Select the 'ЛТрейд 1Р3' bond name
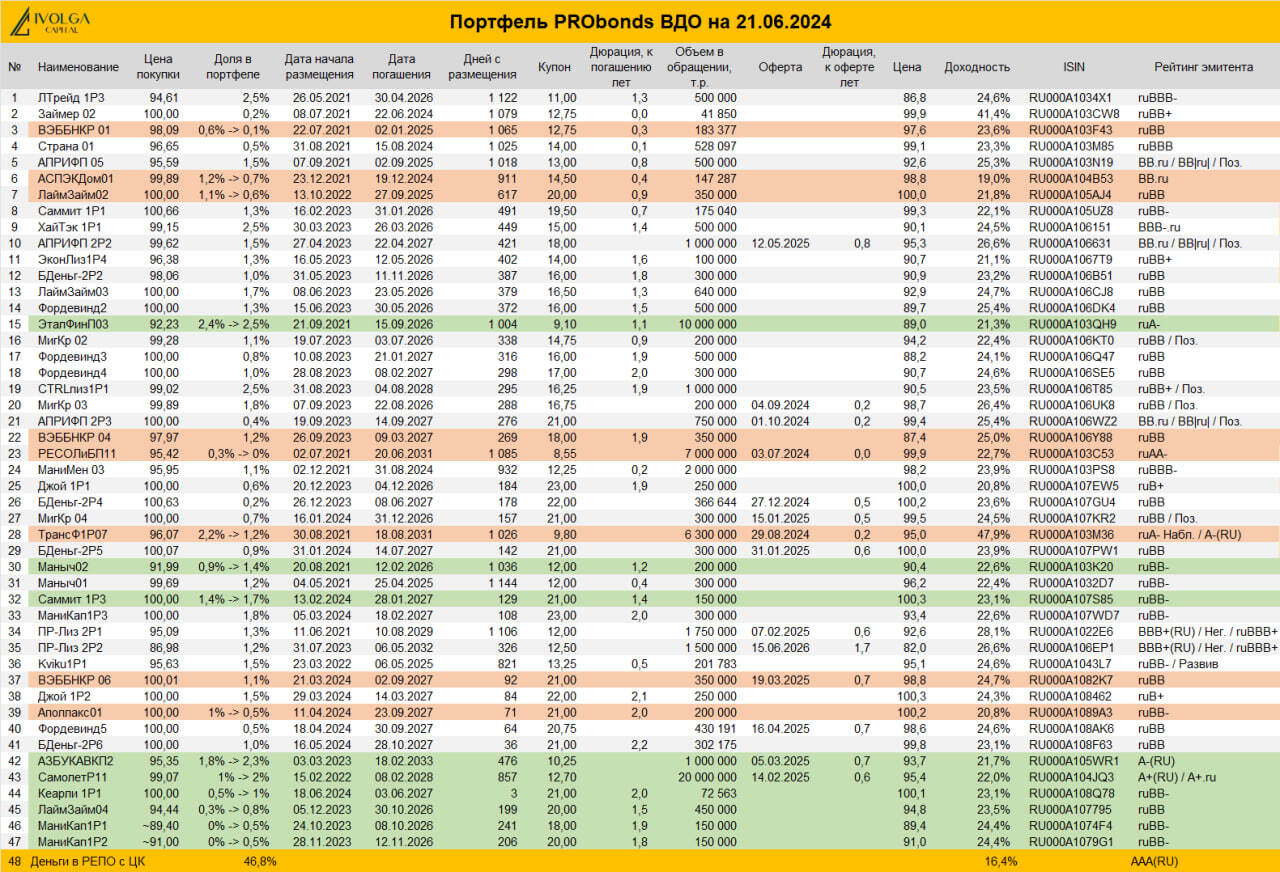 (x=71, y=98)
